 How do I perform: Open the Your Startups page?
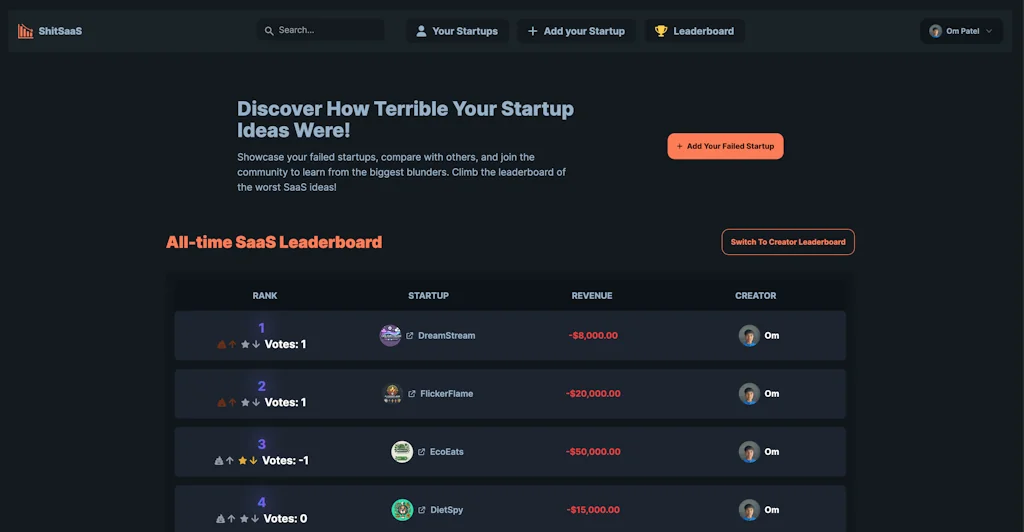point(457,31)
